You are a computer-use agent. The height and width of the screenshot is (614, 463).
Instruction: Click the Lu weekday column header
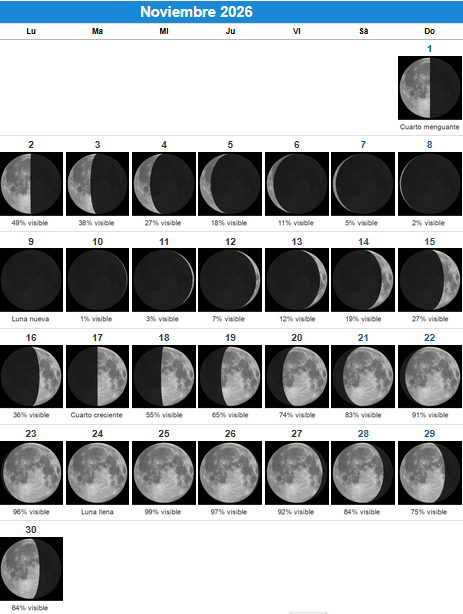(x=31, y=31)
